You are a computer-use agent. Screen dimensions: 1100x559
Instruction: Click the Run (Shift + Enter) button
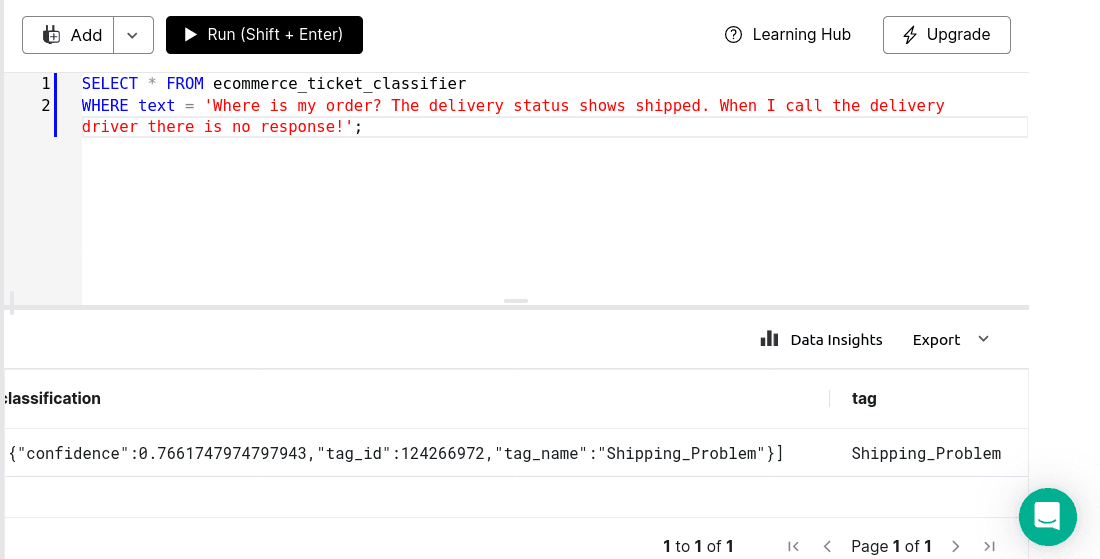click(x=264, y=35)
